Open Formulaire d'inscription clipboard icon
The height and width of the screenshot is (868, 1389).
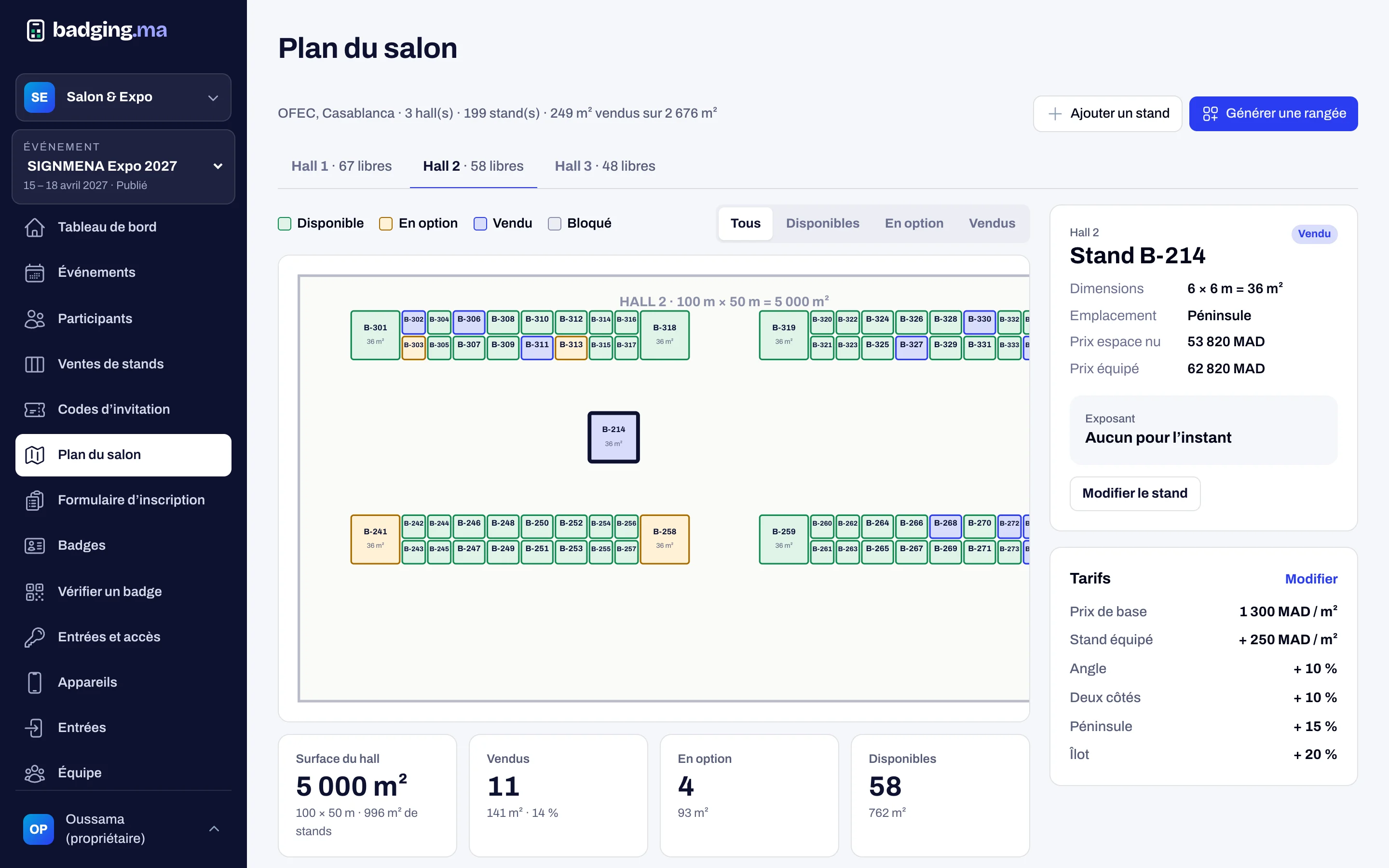(34, 500)
